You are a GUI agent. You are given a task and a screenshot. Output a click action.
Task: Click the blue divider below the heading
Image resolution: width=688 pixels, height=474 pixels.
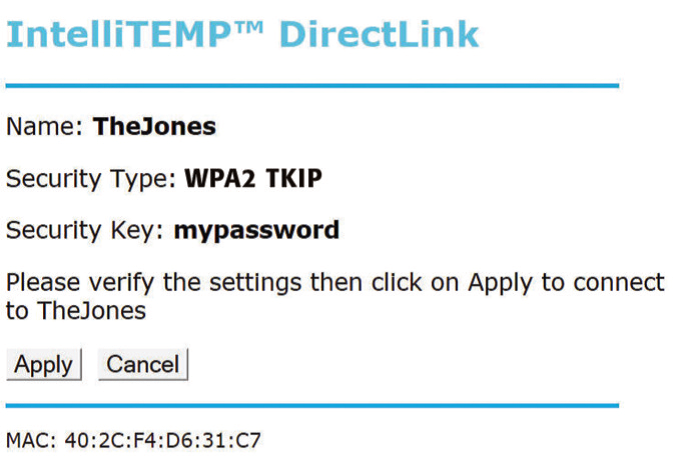pos(312,86)
